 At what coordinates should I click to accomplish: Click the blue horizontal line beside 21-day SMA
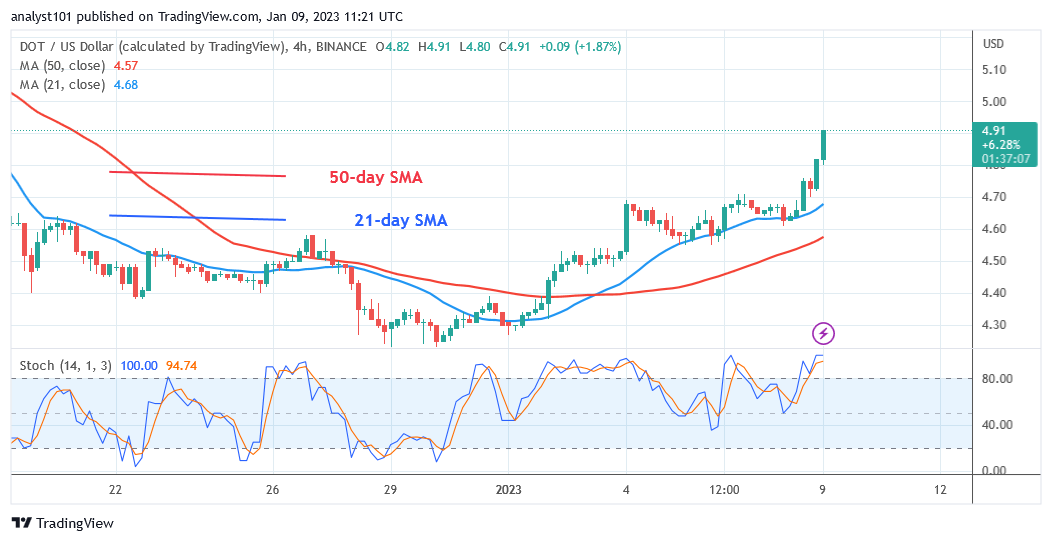(x=197, y=217)
